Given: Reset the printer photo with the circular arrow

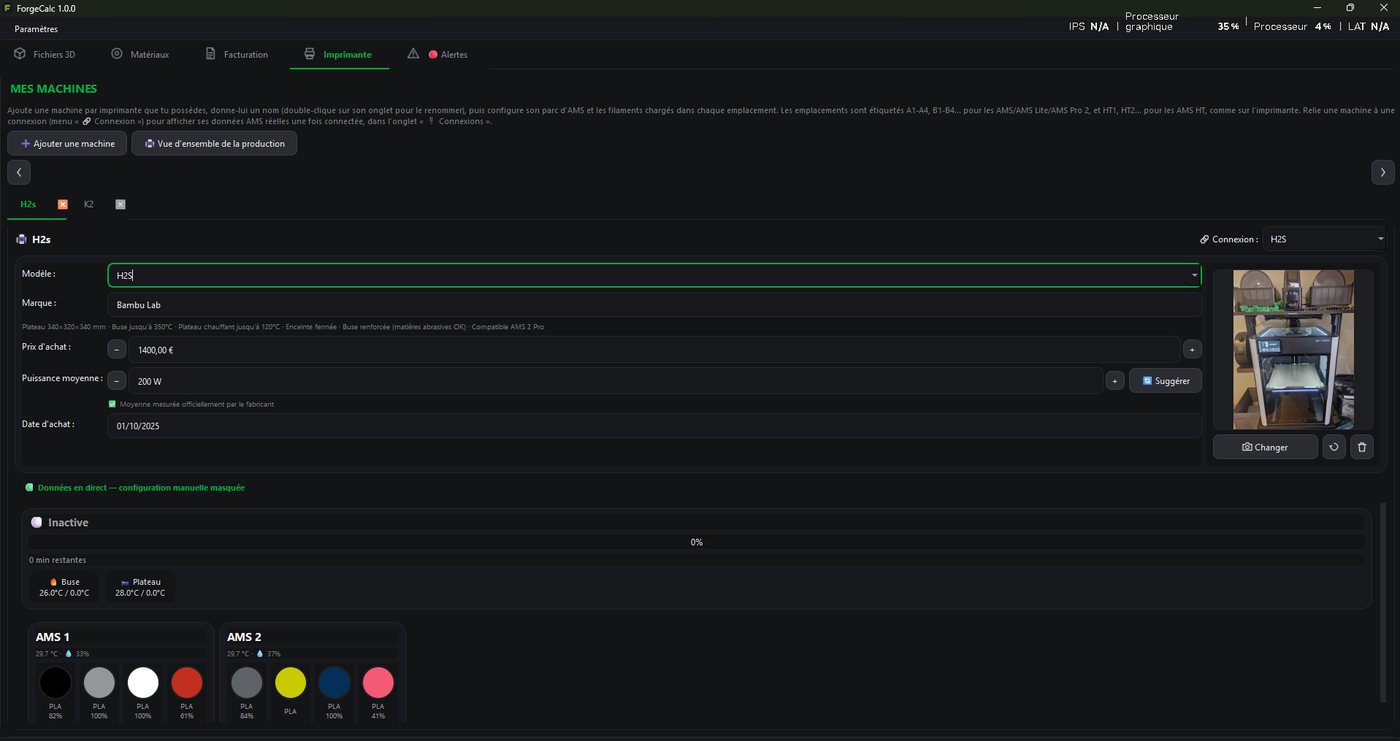Looking at the screenshot, I should click(1333, 447).
